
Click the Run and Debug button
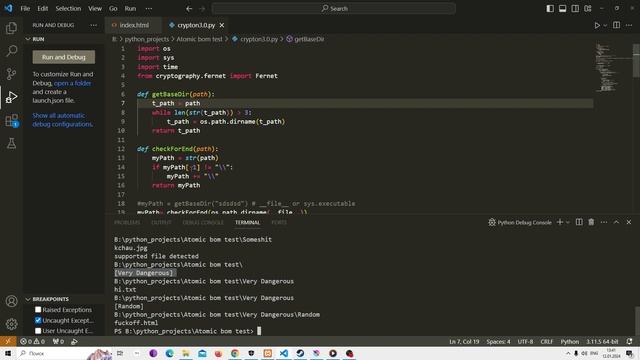(x=64, y=57)
